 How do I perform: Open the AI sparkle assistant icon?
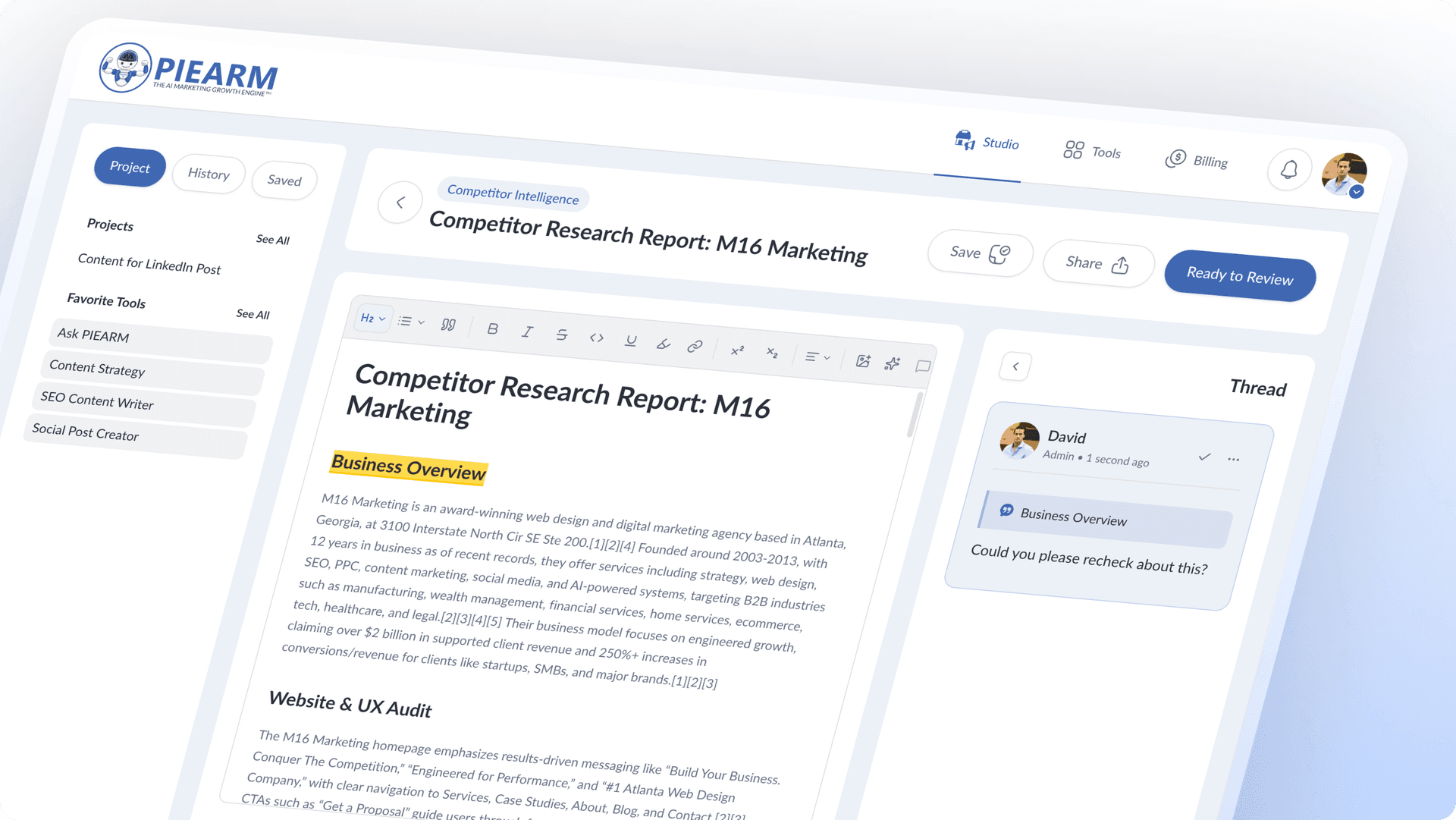click(x=893, y=363)
